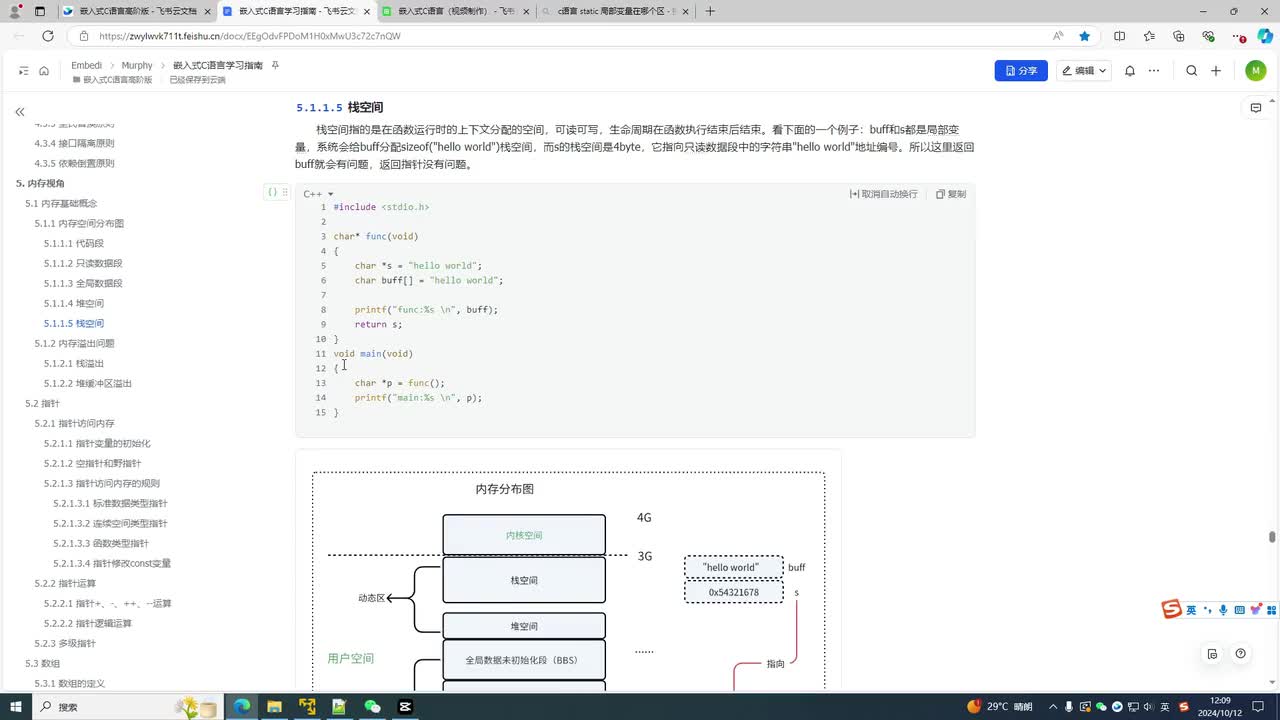
Task: Collapse the sidebar outline panel
Action: click(x=20, y=112)
